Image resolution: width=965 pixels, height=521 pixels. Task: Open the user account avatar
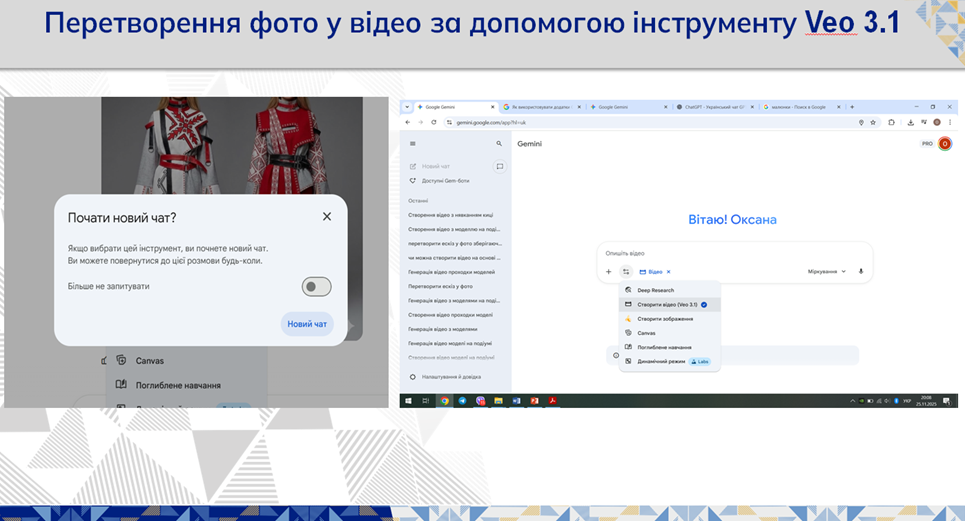945,144
